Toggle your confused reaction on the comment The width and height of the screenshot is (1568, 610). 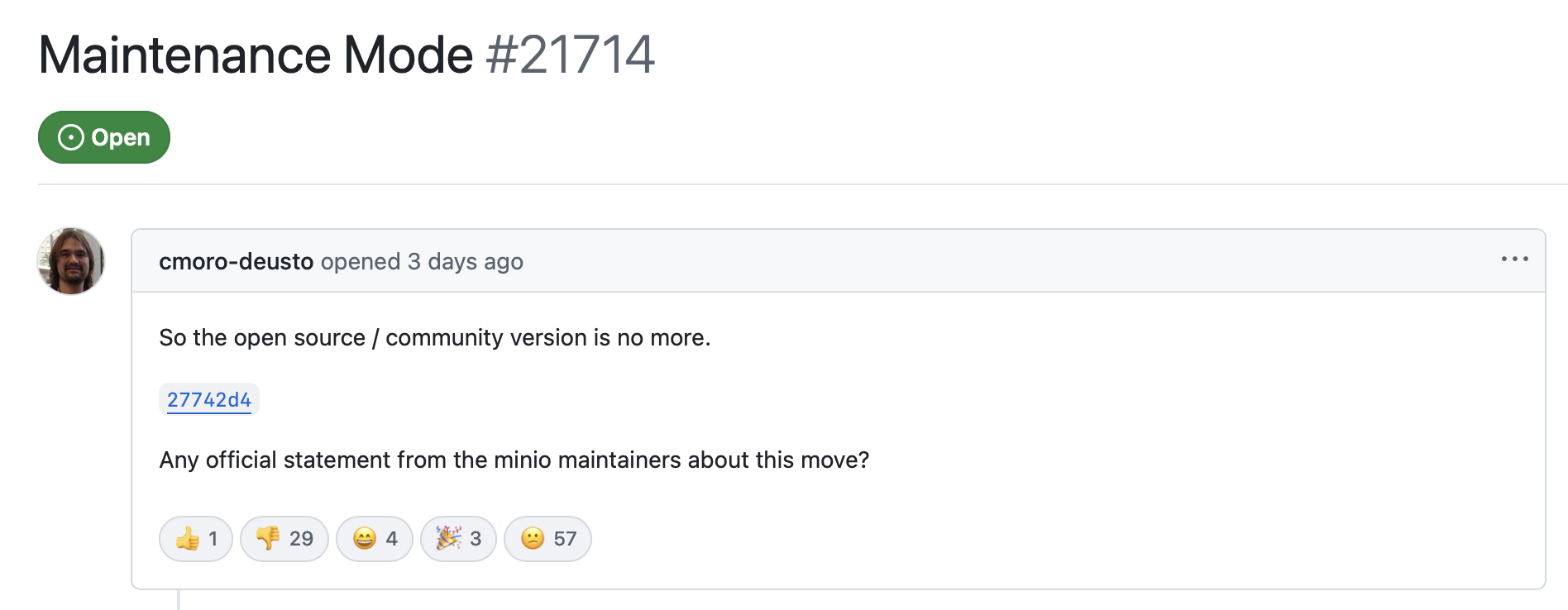547,538
